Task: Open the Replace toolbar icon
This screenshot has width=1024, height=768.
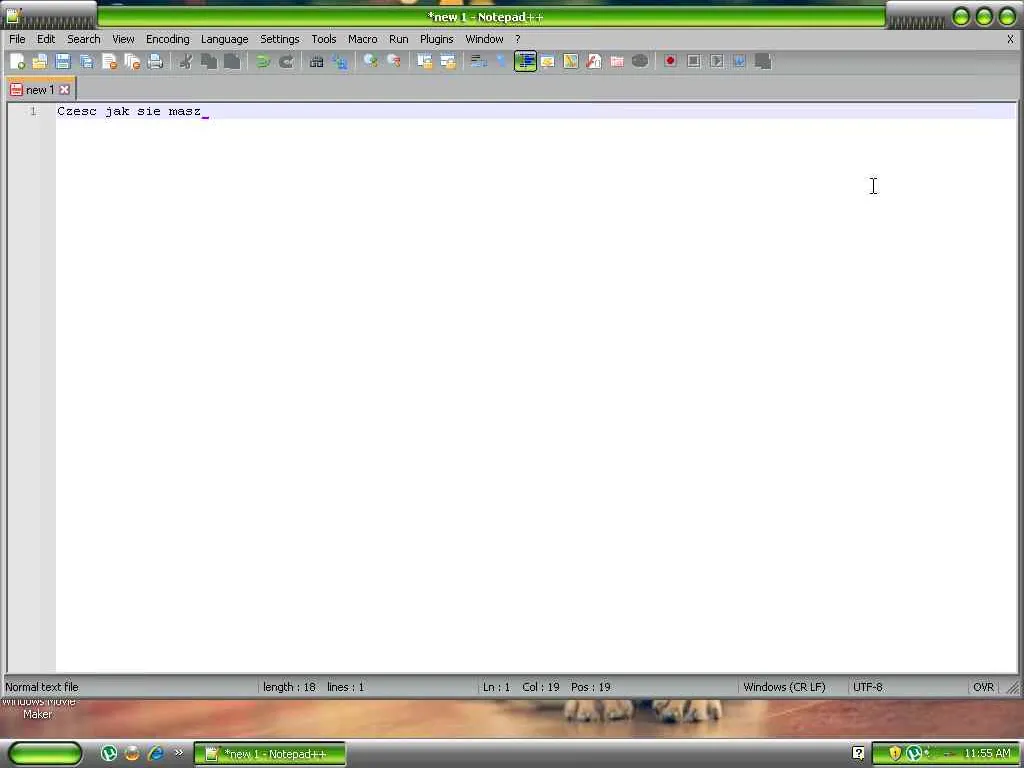Action: coord(340,61)
